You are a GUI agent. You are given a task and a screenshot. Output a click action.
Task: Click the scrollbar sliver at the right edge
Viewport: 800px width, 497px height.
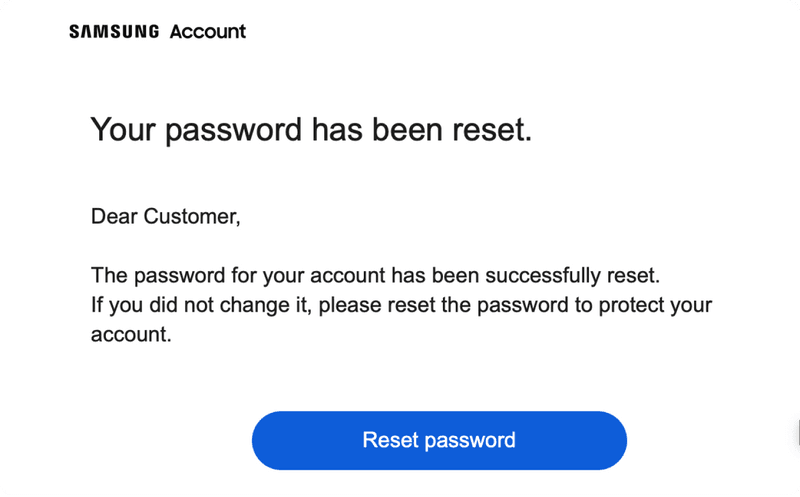click(797, 432)
